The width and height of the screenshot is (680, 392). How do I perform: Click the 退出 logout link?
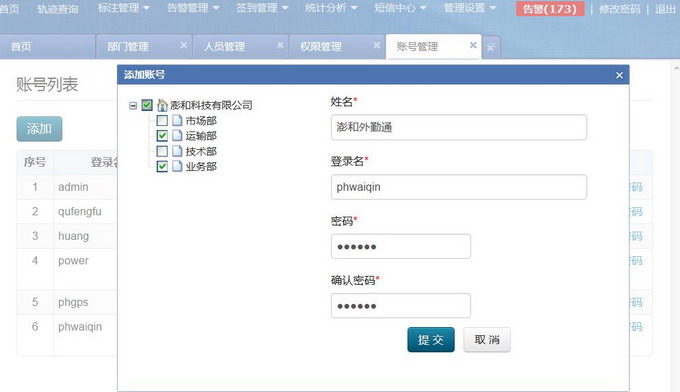click(x=665, y=9)
